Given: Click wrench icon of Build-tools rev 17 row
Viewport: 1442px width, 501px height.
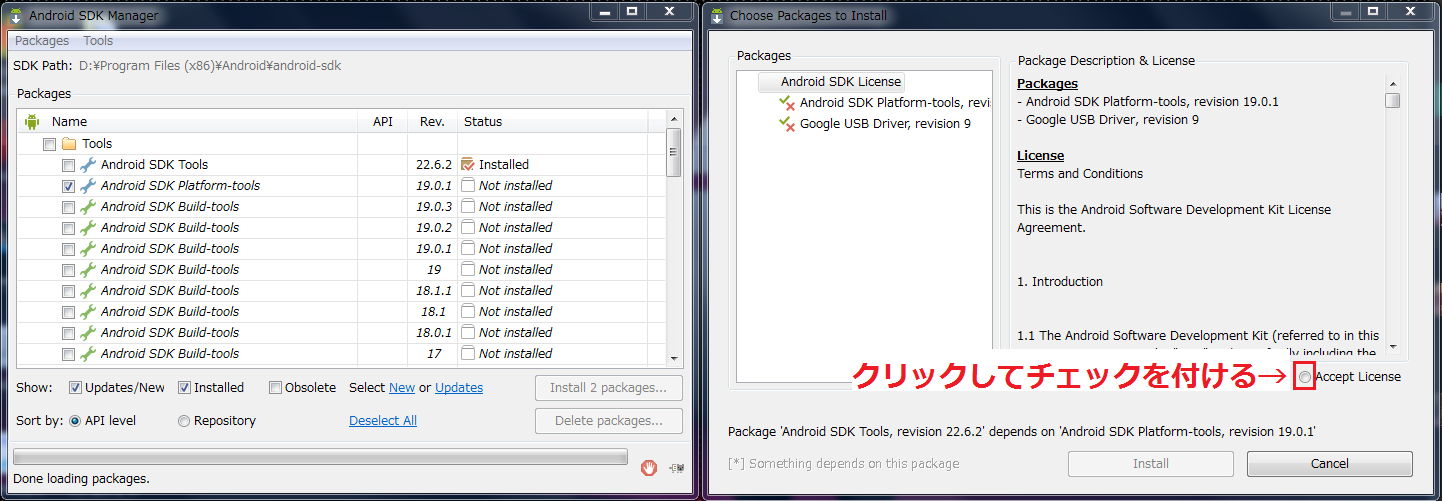Looking at the screenshot, I should coord(88,354).
